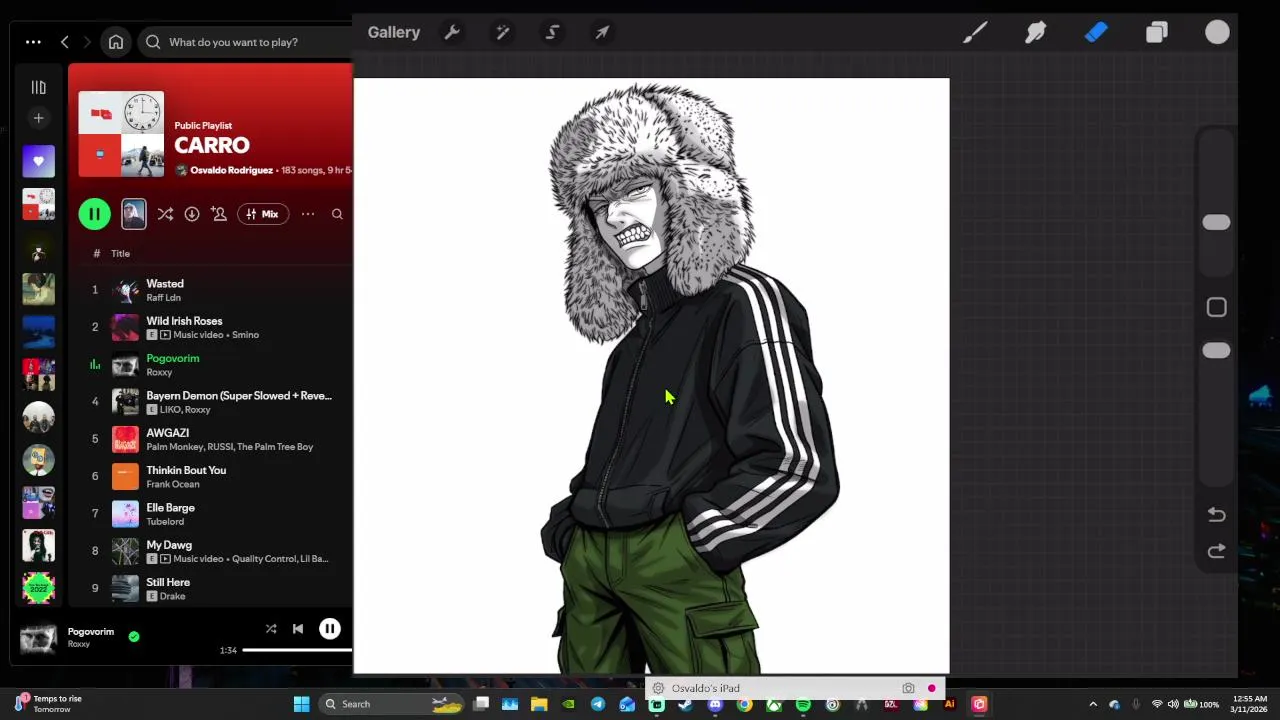Select the track Wild Irish Roses

184,321
